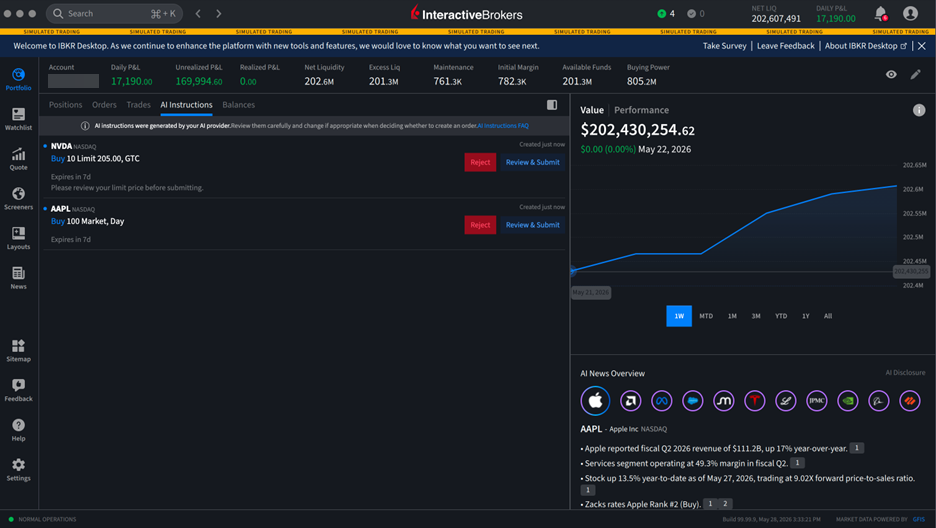The height and width of the screenshot is (528, 936).
Task: Select the All chart range
Action: pyautogui.click(x=828, y=316)
